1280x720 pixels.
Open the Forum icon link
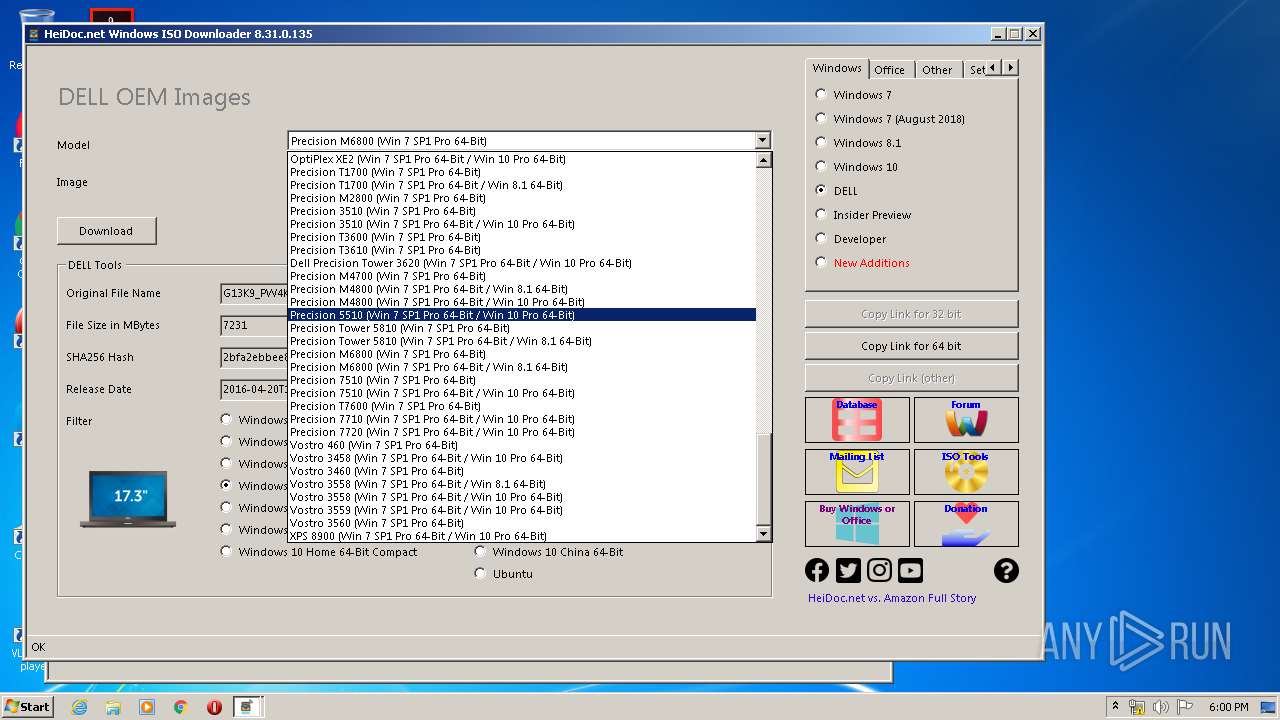966,420
